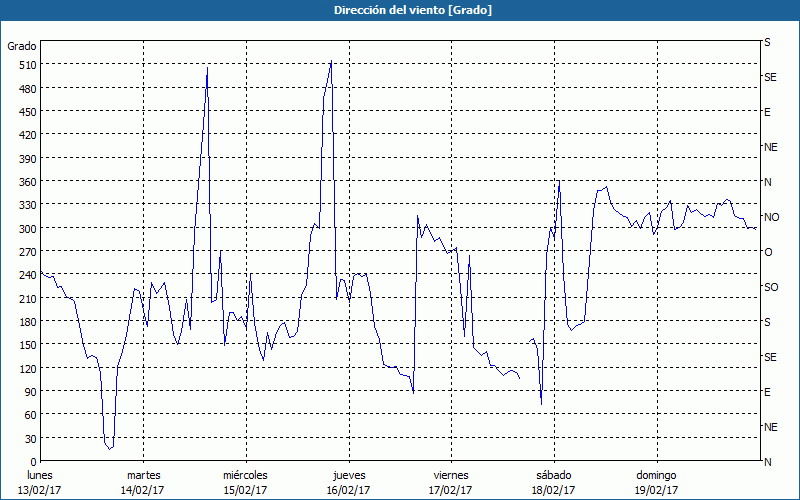Click the highest peak of the blue line
Image resolution: width=800 pixels, height=500 pixels.
point(331,61)
